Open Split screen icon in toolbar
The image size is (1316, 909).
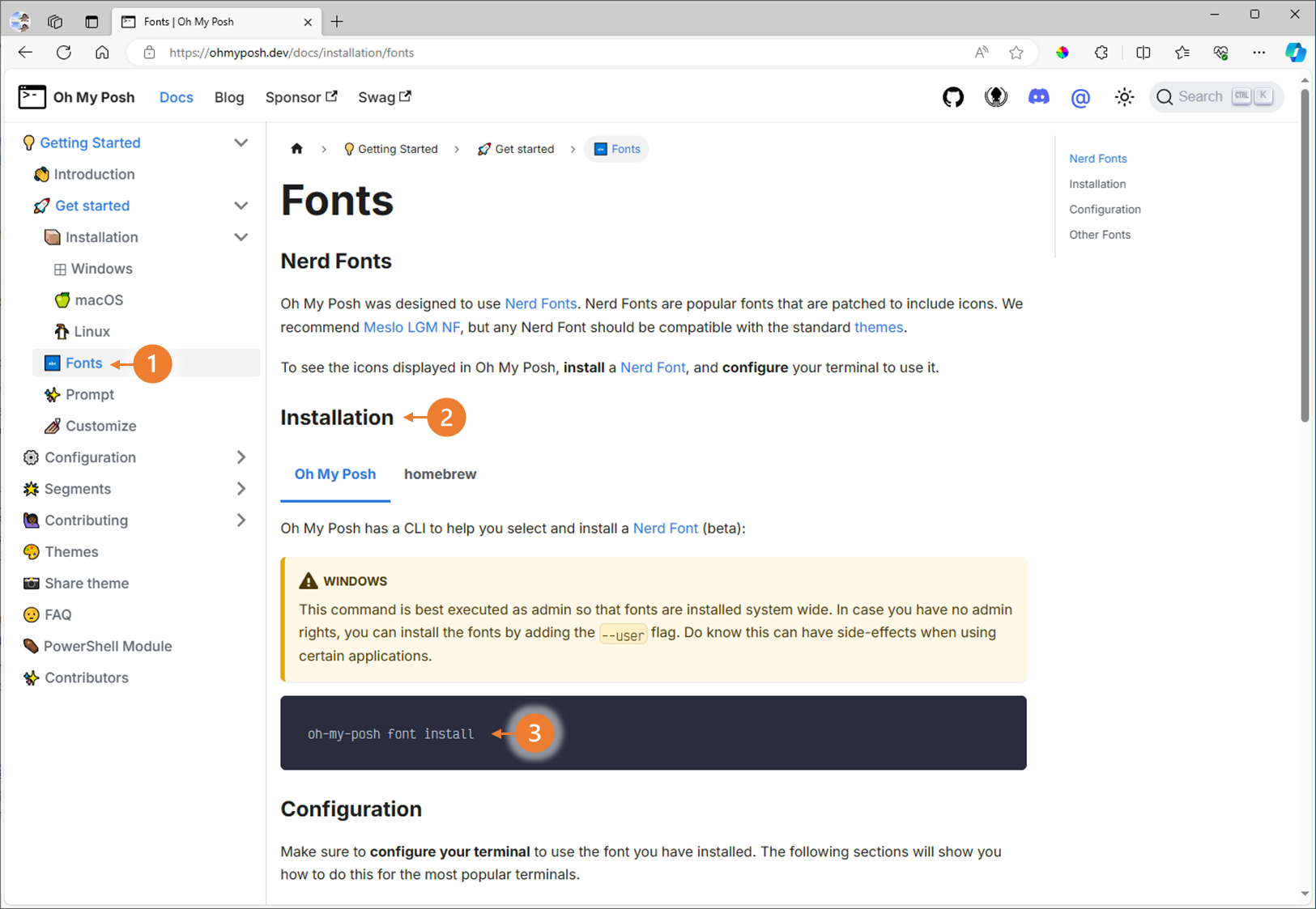click(x=1144, y=53)
